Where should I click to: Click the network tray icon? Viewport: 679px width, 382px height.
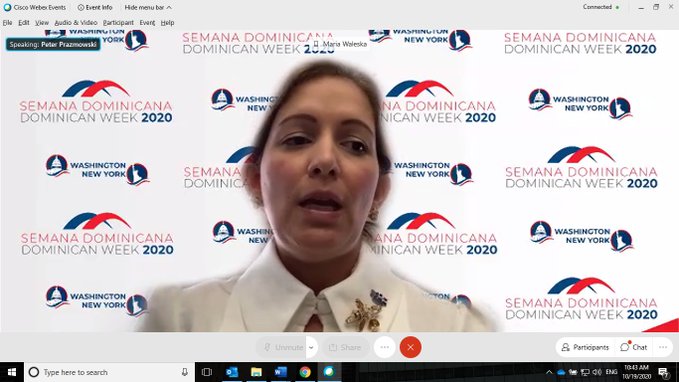[585, 372]
